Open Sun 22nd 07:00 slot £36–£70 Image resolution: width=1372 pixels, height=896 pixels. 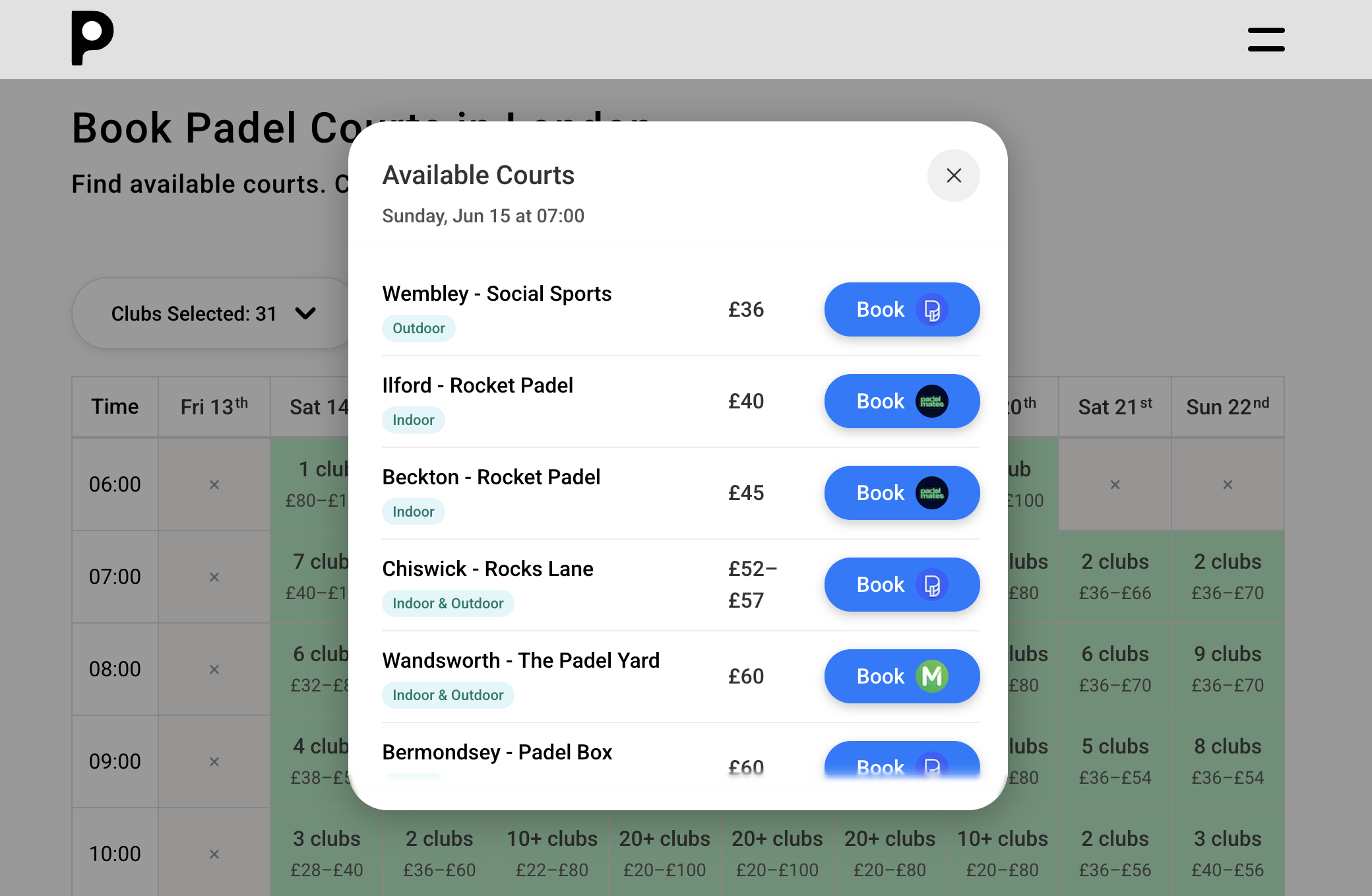click(x=1228, y=577)
